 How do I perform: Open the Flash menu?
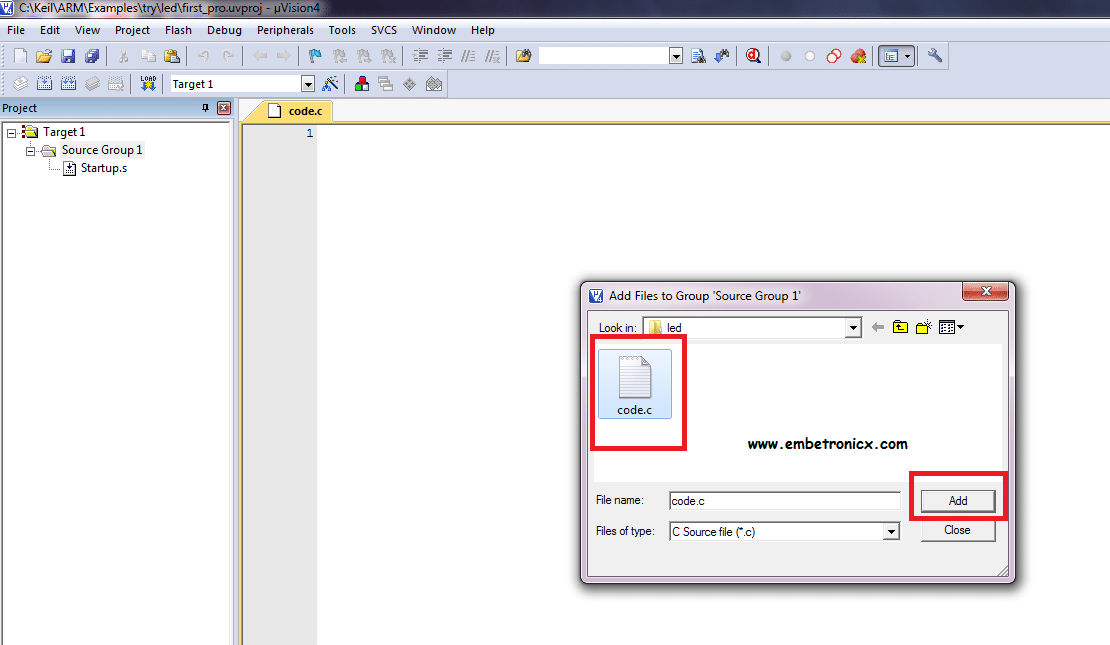178,30
